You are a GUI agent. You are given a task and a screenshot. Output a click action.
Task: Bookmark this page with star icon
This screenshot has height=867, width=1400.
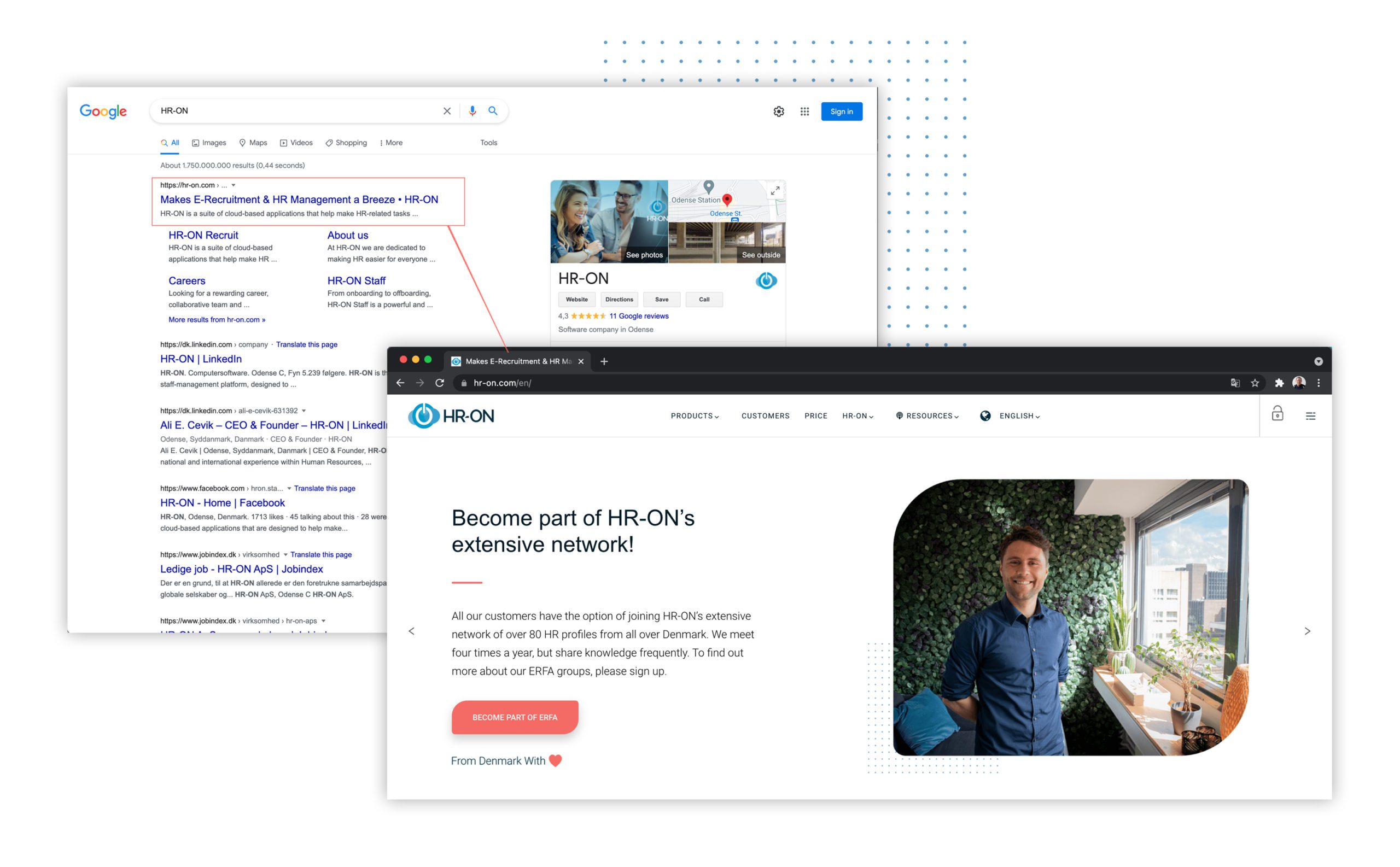pyautogui.click(x=1255, y=383)
